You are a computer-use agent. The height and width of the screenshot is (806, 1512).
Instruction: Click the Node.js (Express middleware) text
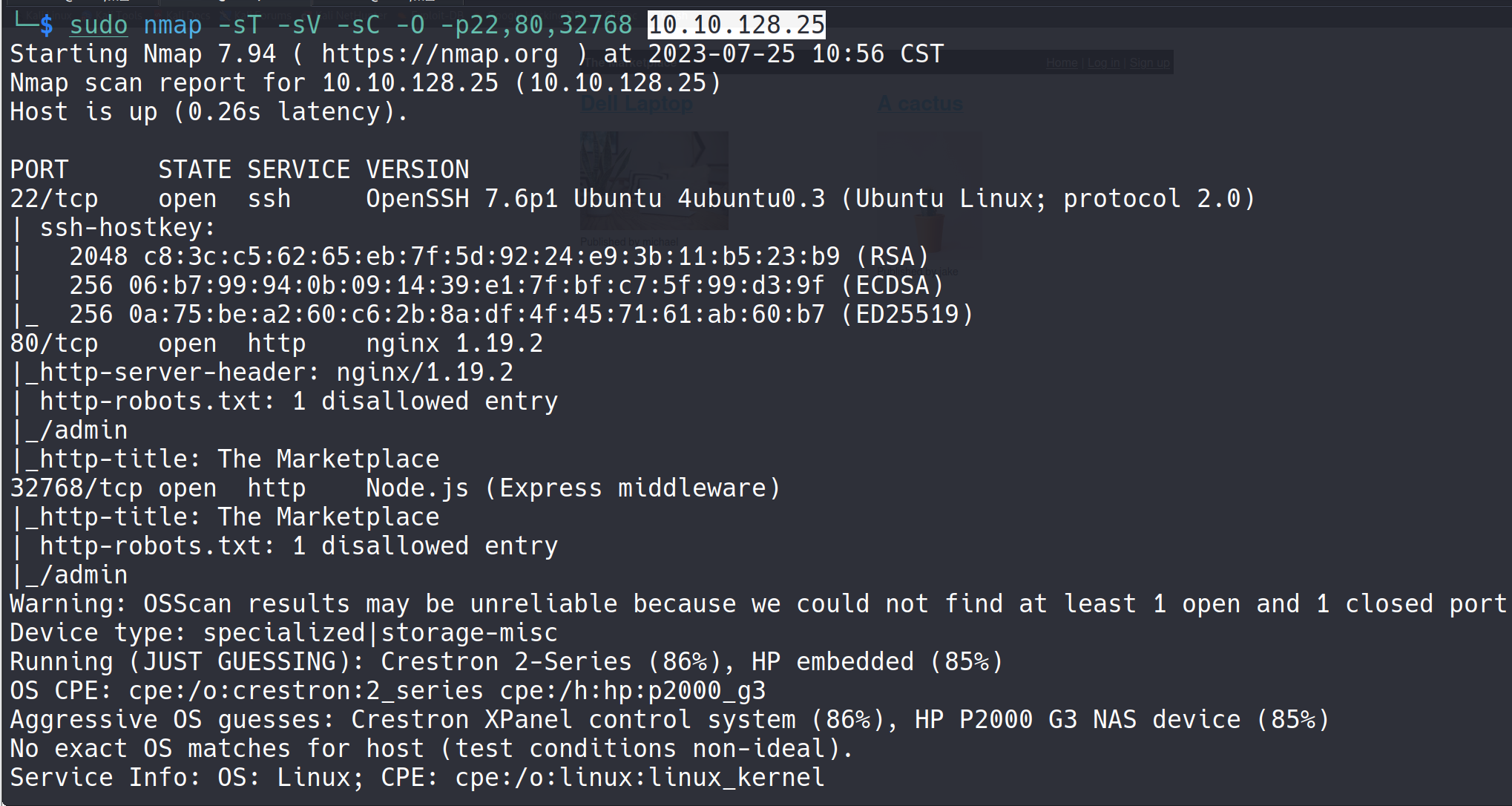tap(573, 488)
